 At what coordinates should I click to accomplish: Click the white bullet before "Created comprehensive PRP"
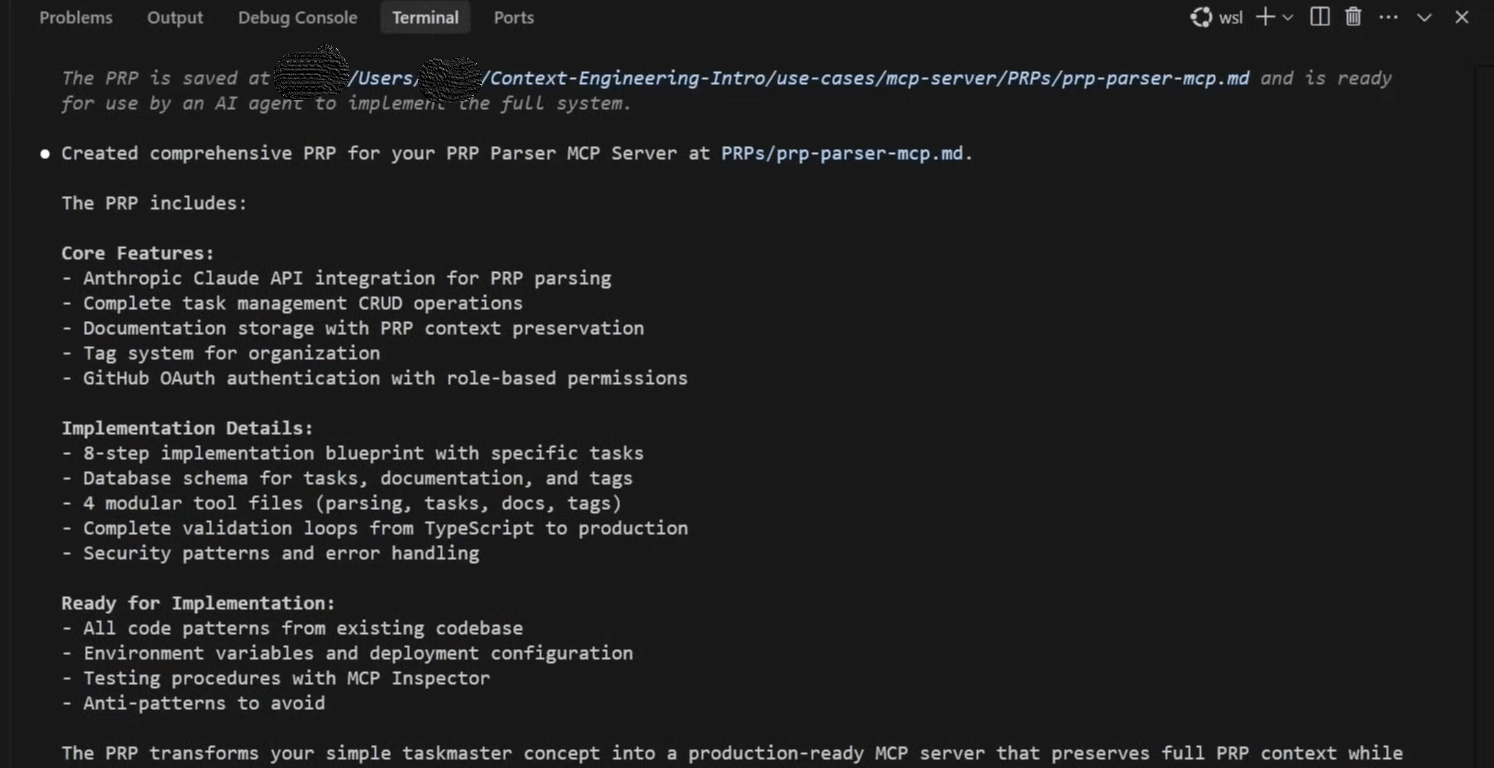(45, 154)
